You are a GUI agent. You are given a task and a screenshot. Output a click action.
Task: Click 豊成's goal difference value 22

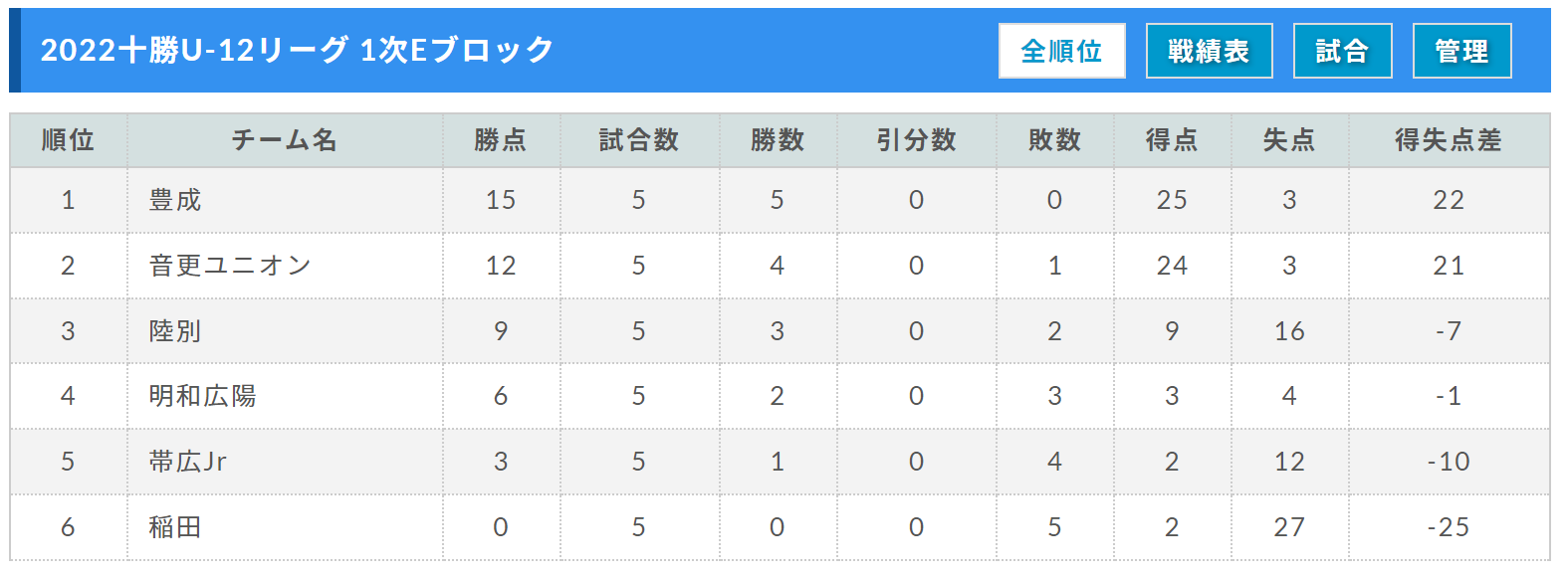pos(1449,200)
